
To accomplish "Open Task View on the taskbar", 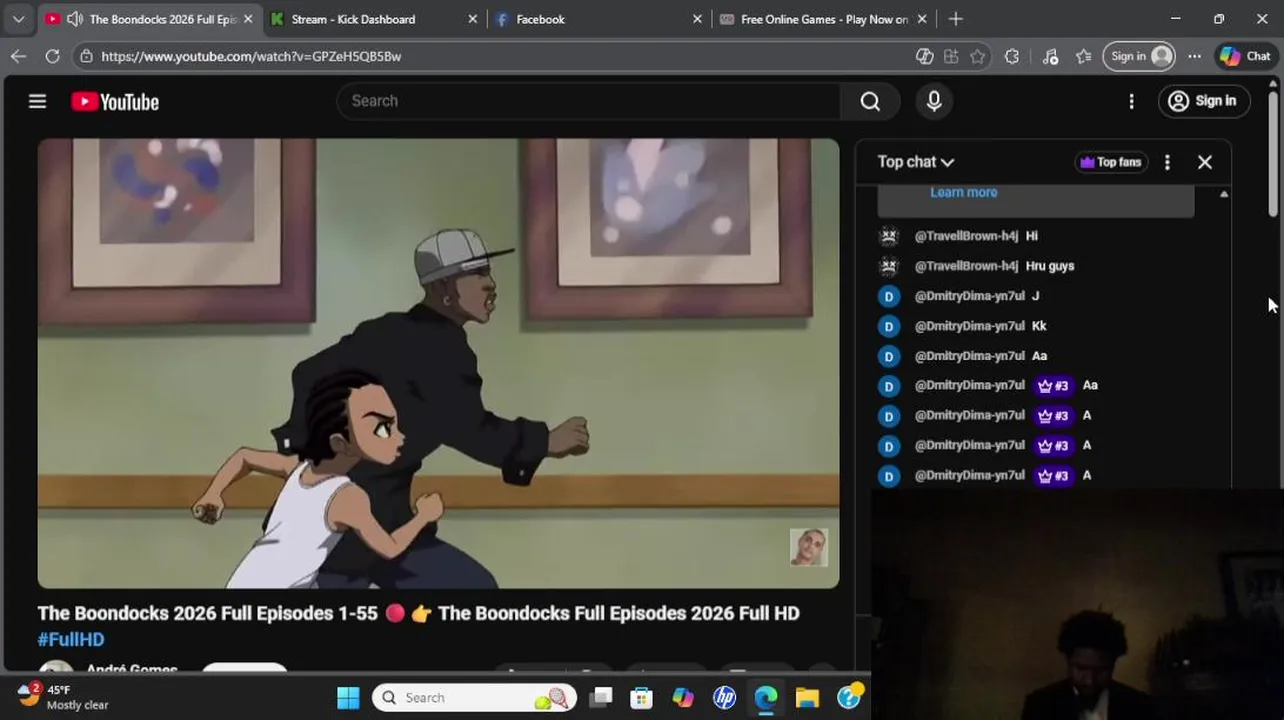I will pyautogui.click(x=600, y=697).
